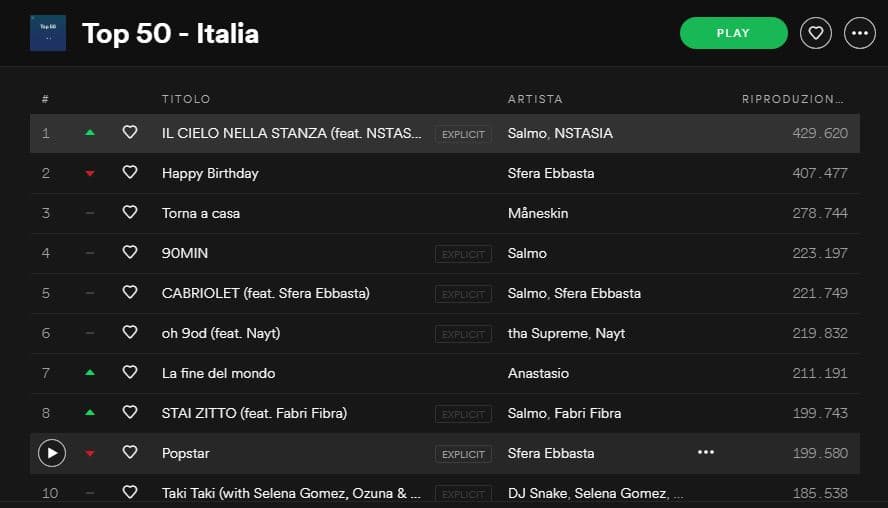Screen dimensions: 888x508
Task: Play the Popstar track
Action: click(51, 453)
